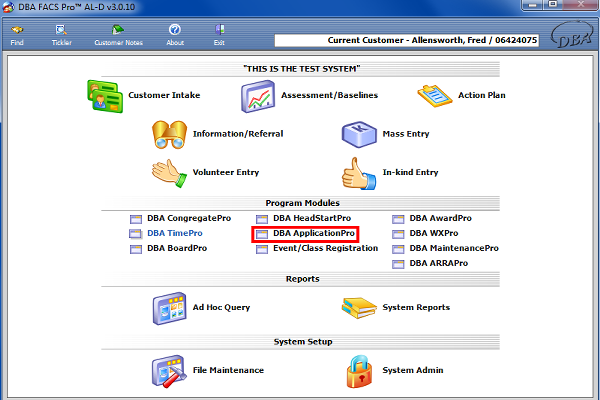This screenshot has width=600, height=400.
Task: Launch DBA MaintenancePro module link
Action: (454, 248)
